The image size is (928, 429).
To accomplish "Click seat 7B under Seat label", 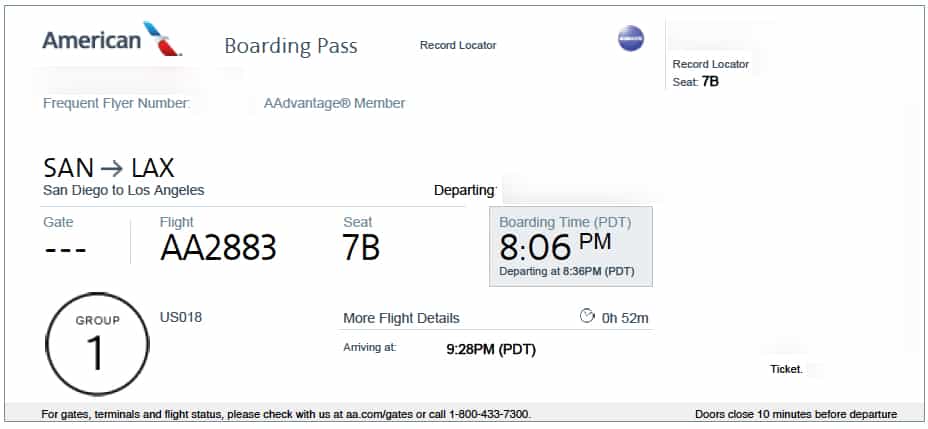I will tap(361, 247).
